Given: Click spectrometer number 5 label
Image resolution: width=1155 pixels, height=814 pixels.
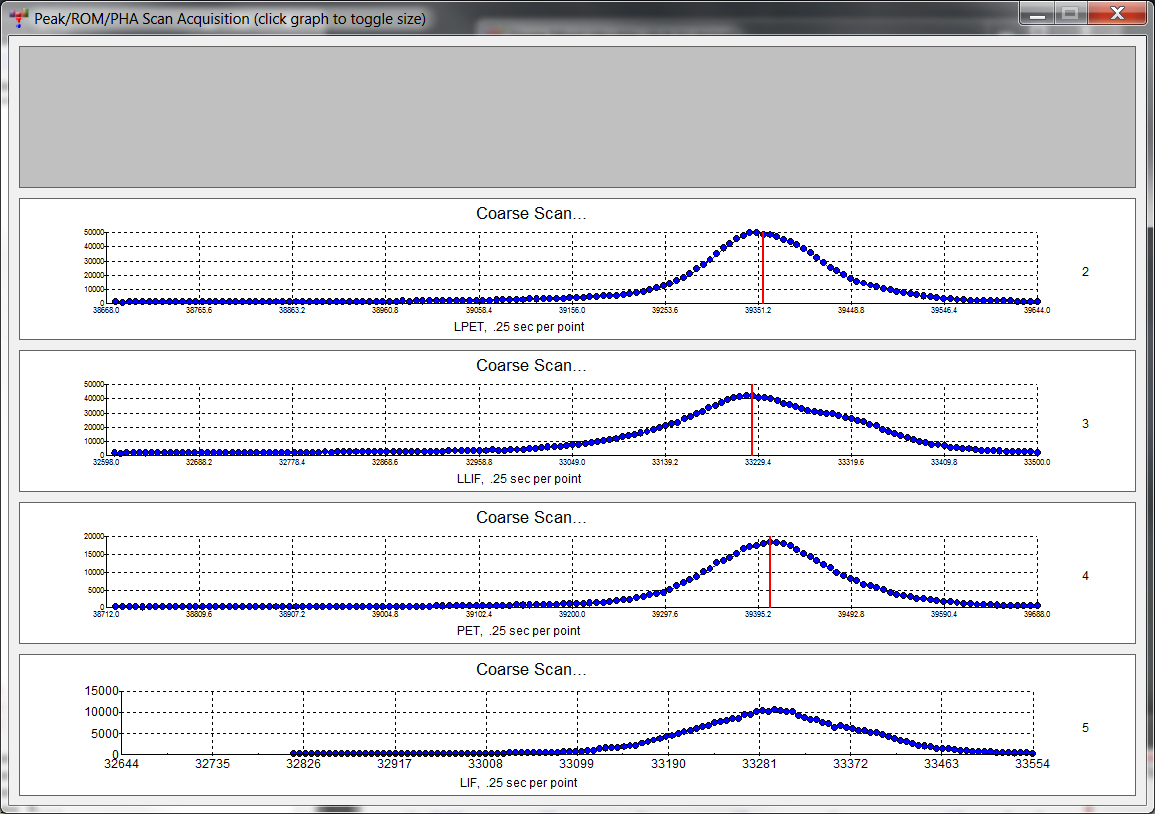Looking at the screenshot, I should (1085, 728).
